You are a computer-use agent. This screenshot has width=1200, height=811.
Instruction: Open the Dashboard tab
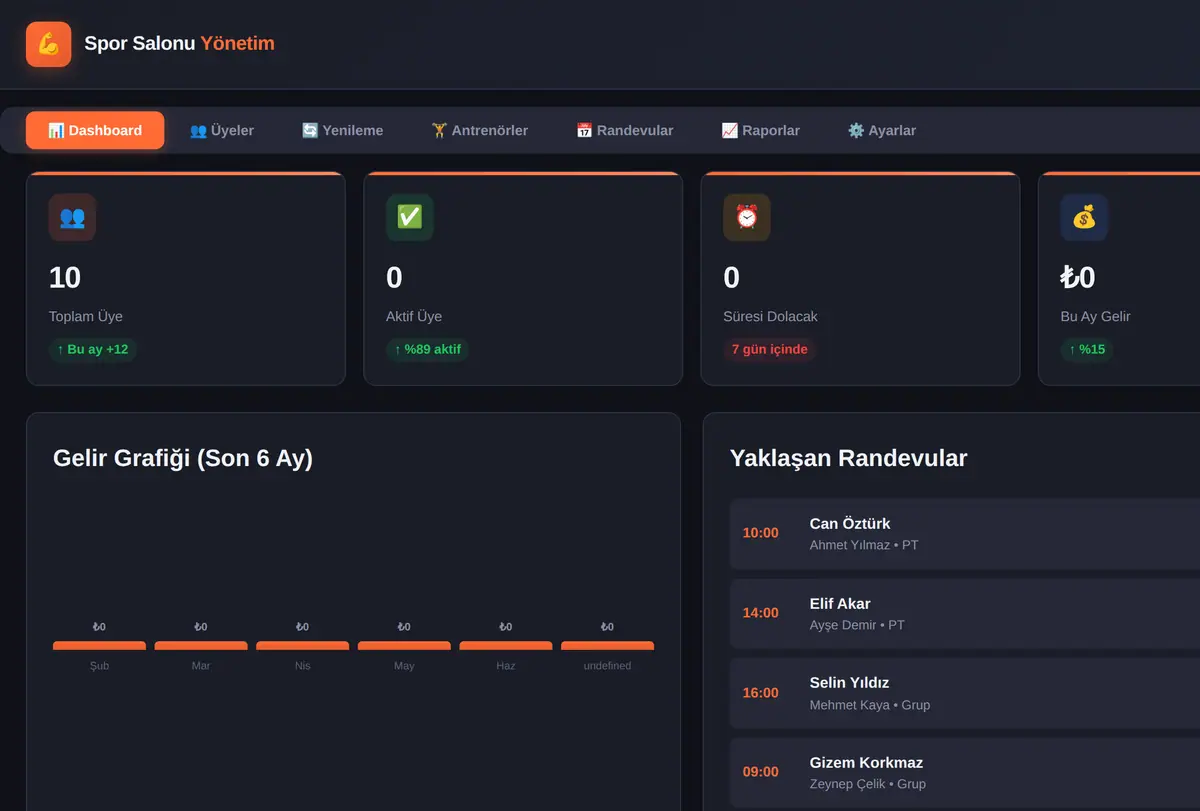tap(95, 130)
